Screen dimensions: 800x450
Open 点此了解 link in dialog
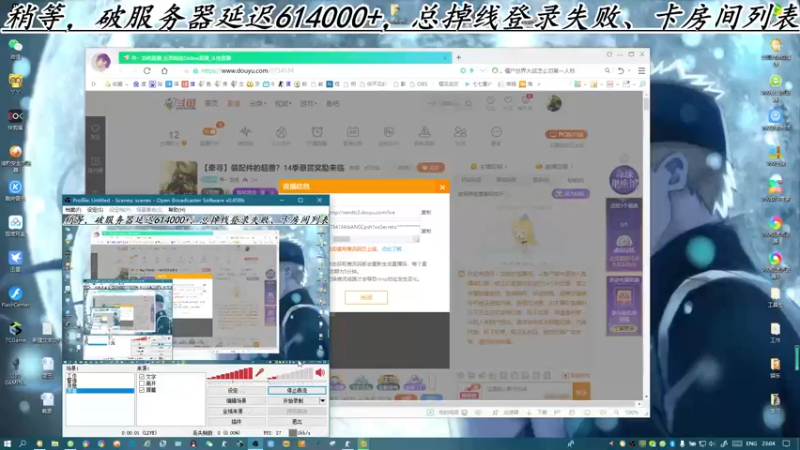(x=391, y=249)
